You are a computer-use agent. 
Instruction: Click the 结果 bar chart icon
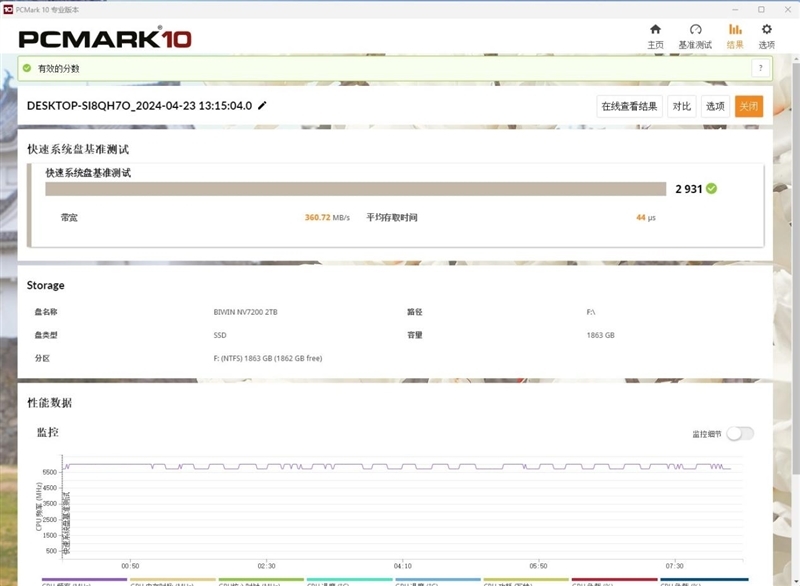tap(734, 30)
